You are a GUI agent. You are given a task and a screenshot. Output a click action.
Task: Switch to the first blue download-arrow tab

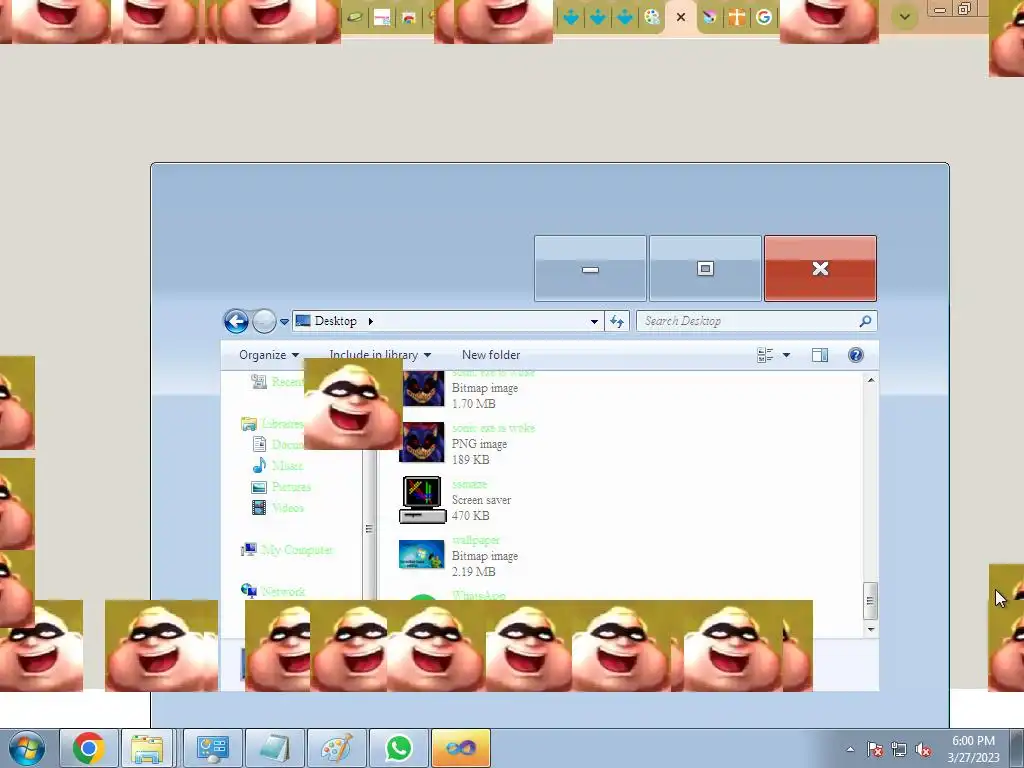[x=571, y=18]
